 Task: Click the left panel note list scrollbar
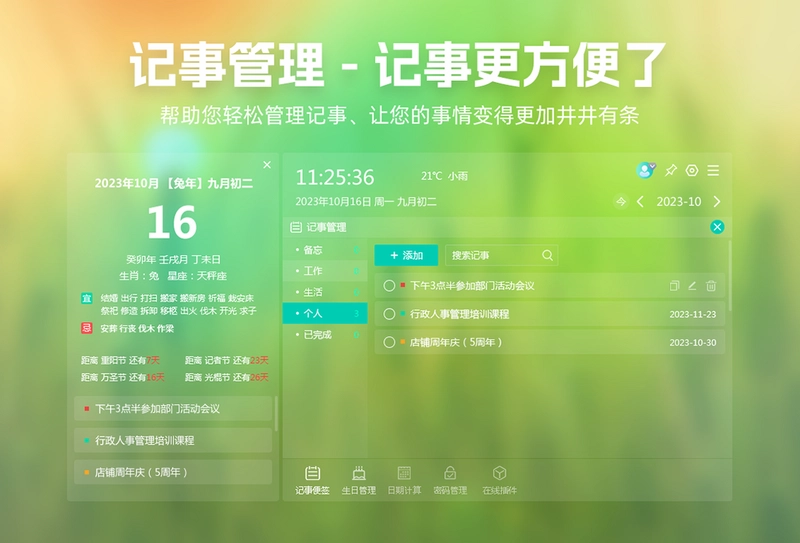click(x=276, y=414)
